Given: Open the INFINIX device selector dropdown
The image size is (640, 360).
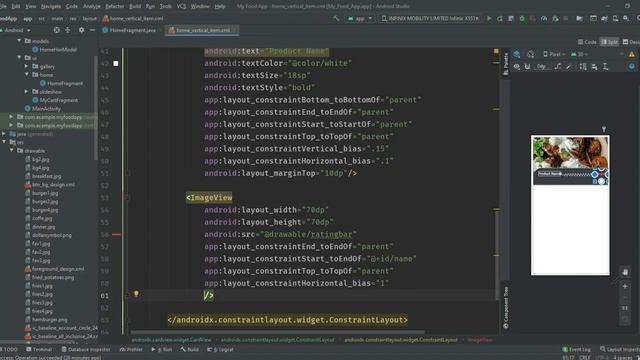Looking at the screenshot, I should pyautogui.click(x=430, y=18).
